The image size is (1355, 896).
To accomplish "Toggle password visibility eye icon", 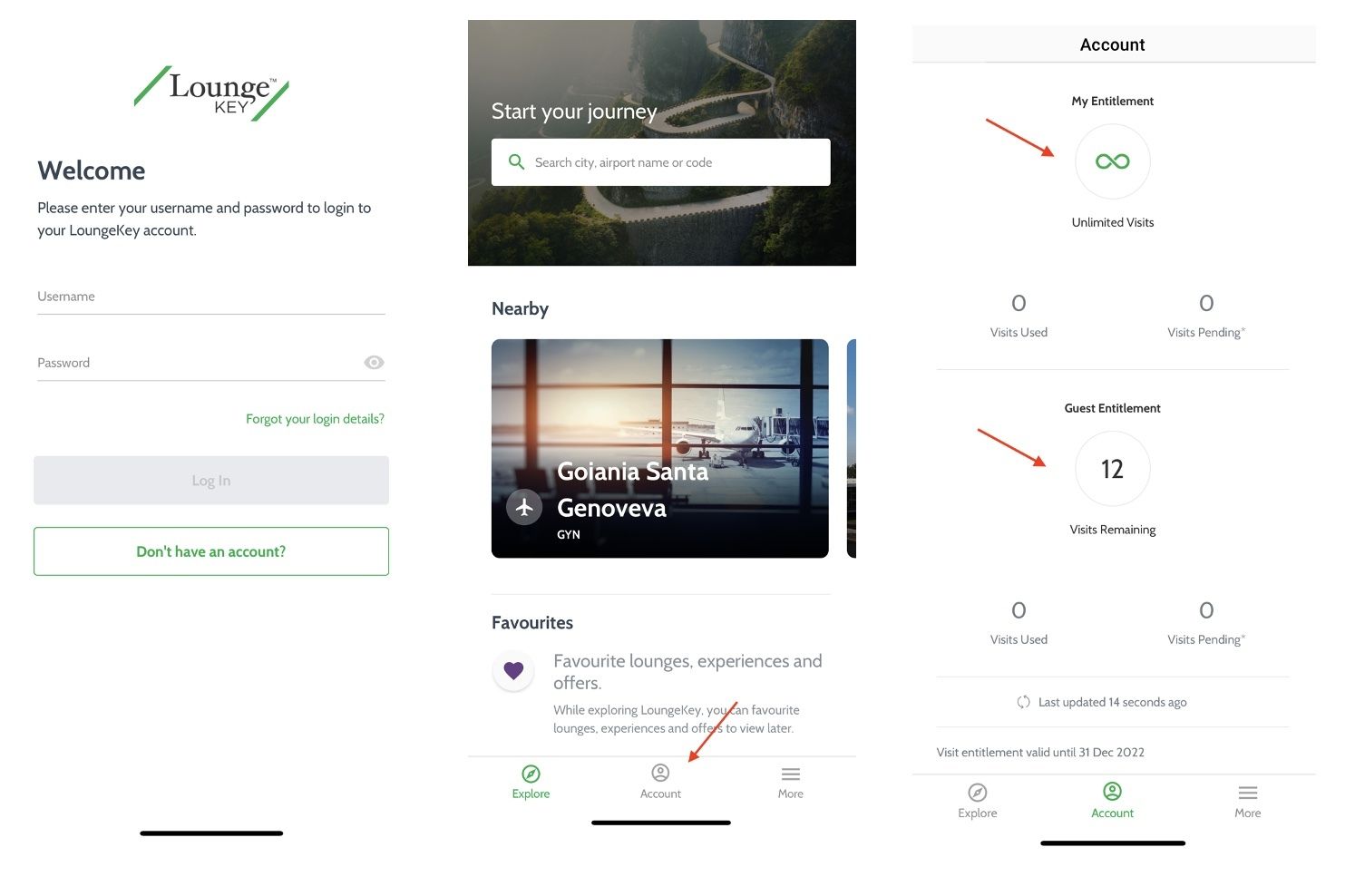I will pyautogui.click(x=374, y=363).
